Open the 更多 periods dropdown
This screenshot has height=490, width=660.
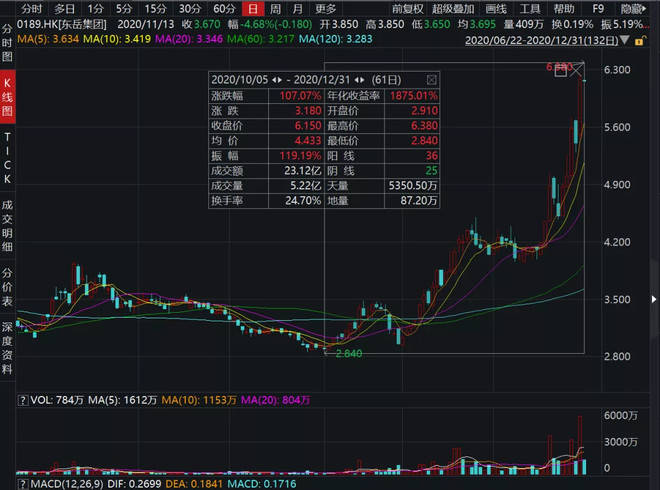tap(326, 8)
